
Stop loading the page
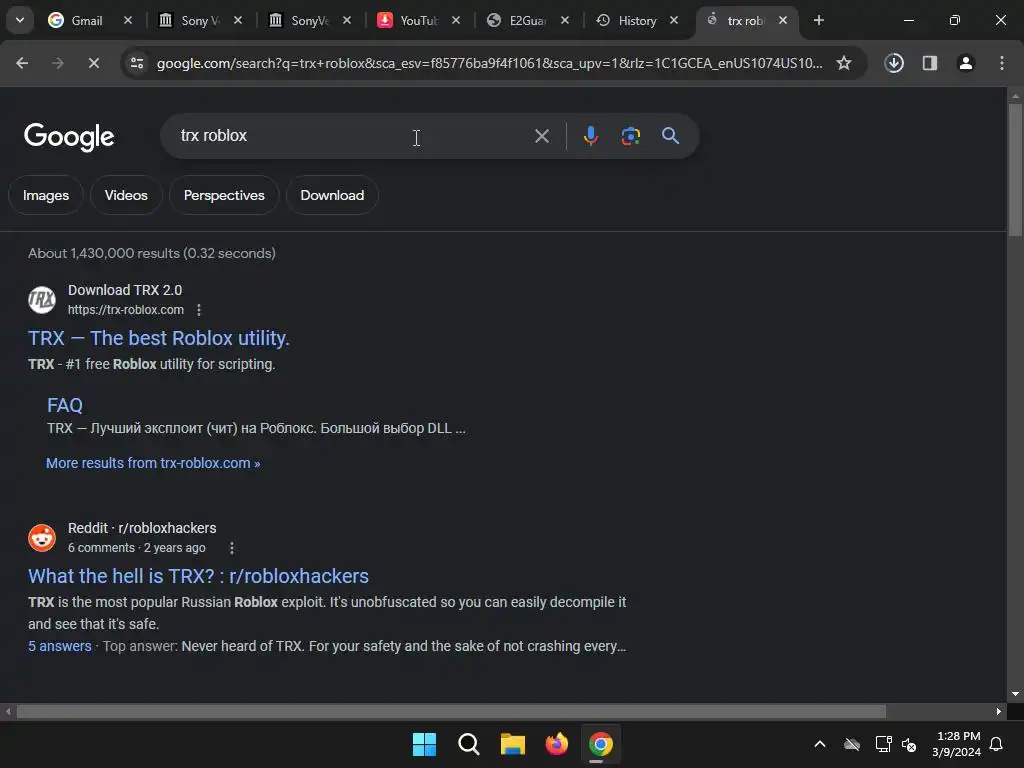tap(94, 63)
